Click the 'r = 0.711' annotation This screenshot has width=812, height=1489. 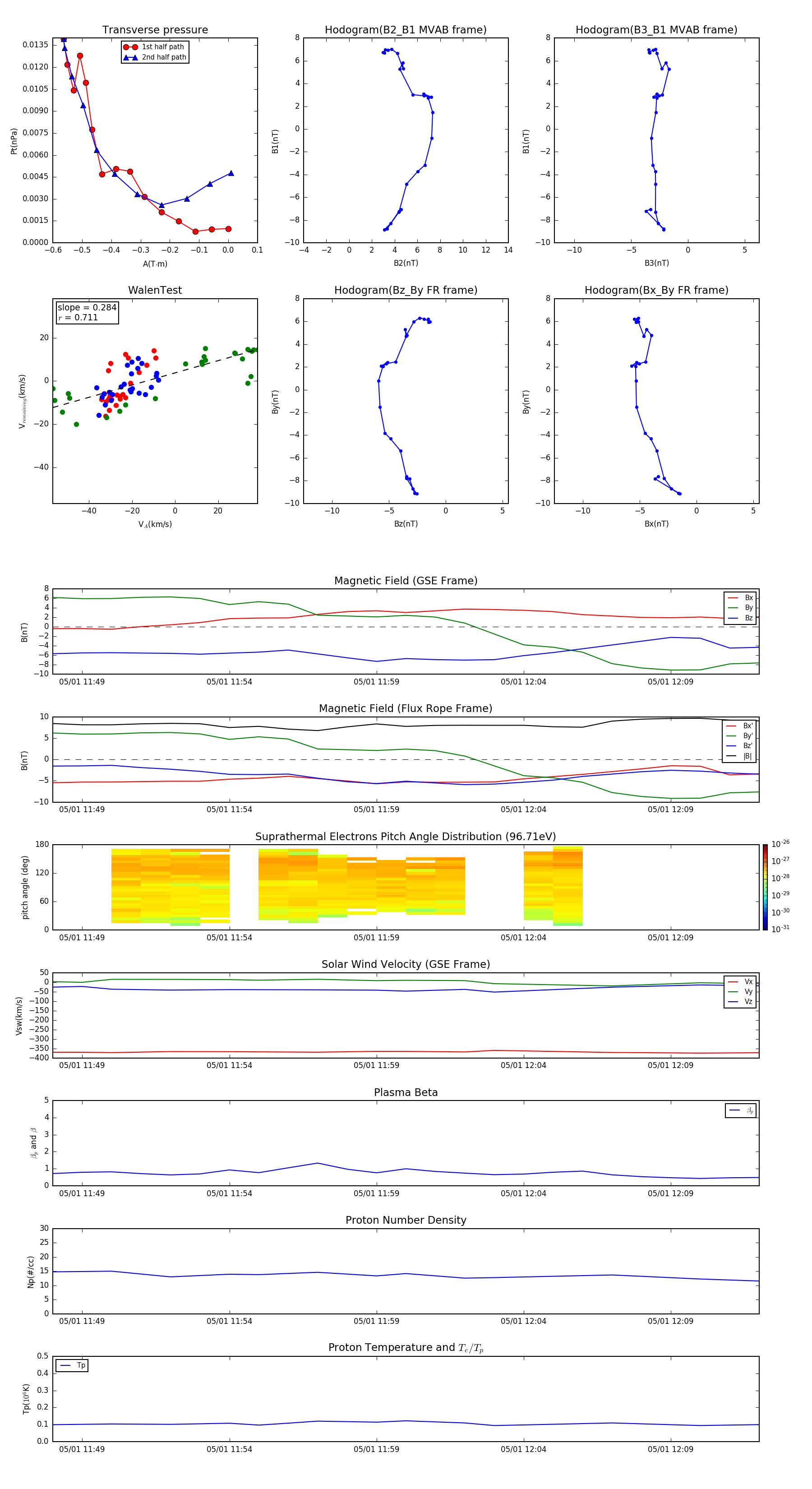tap(78, 317)
